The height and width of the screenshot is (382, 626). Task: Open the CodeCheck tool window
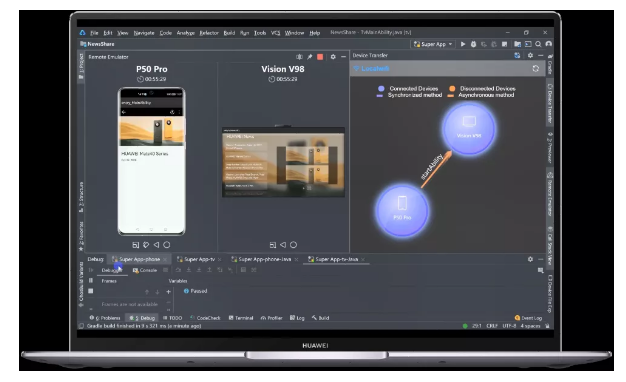pyautogui.click(x=205, y=318)
